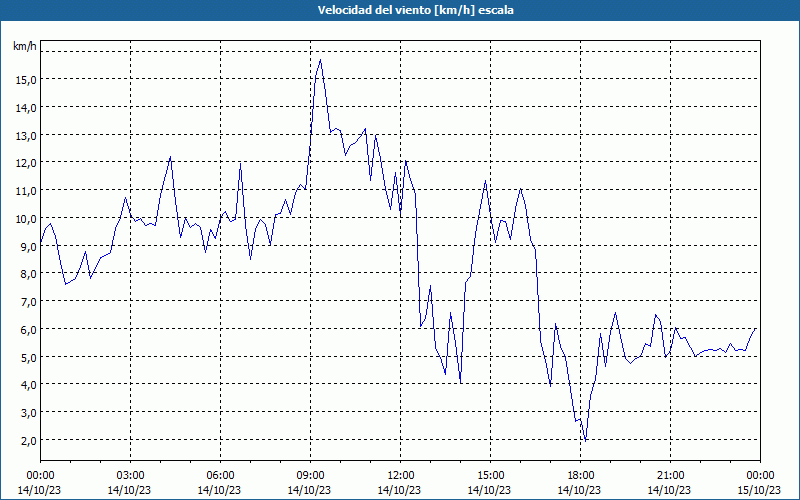800x500 pixels.
Task: Click the chart title "Velocidad del viento [km/h] escala"
Action: click(415, 10)
